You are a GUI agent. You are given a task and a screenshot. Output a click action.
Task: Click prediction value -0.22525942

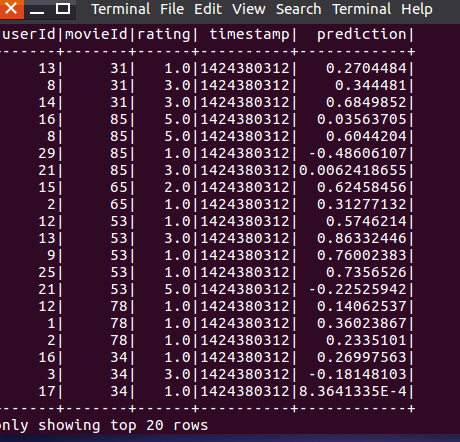tap(357, 290)
